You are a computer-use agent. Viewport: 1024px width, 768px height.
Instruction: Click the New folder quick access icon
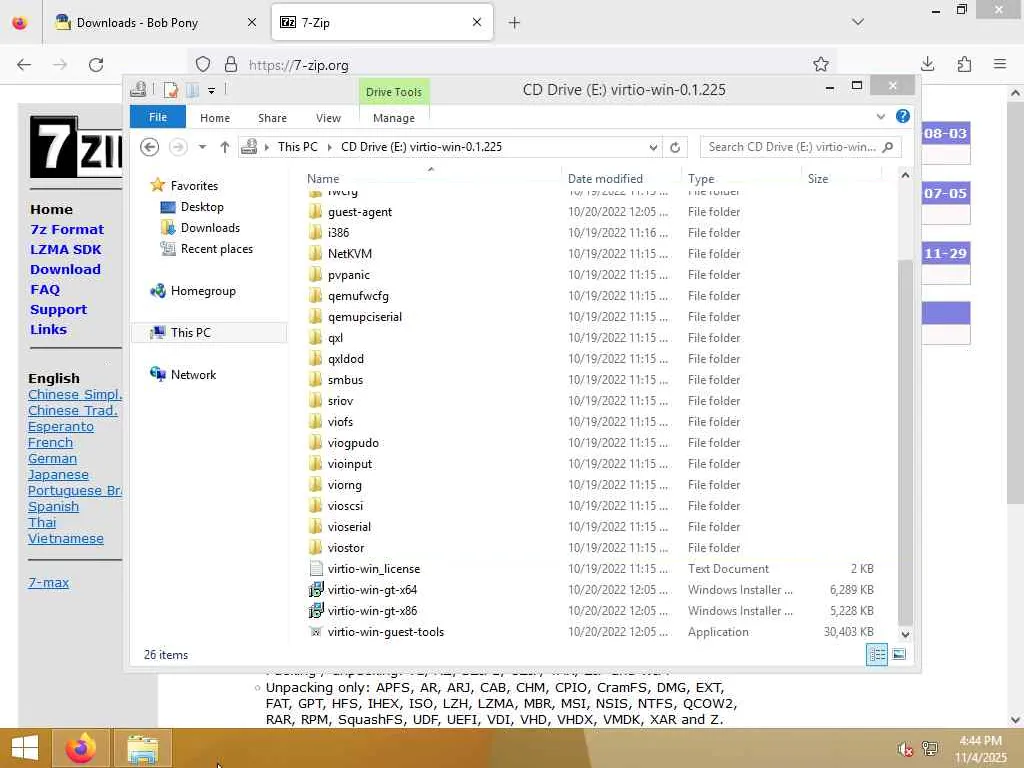(192, 89)
